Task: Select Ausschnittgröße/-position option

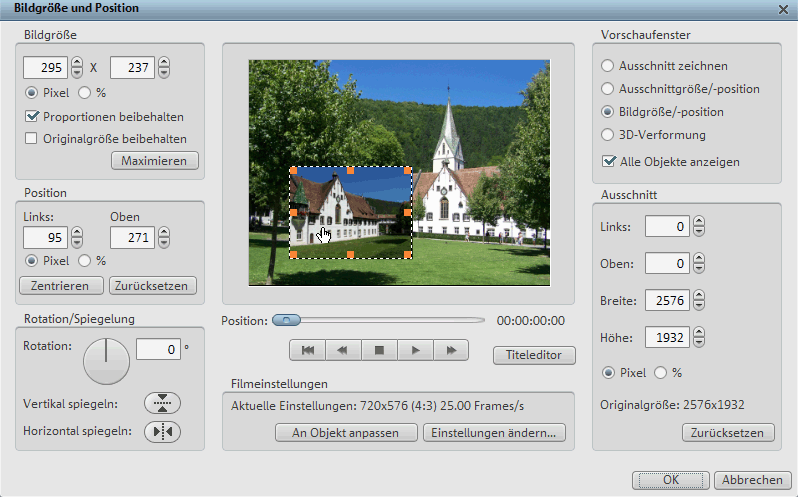Action: 607,89
